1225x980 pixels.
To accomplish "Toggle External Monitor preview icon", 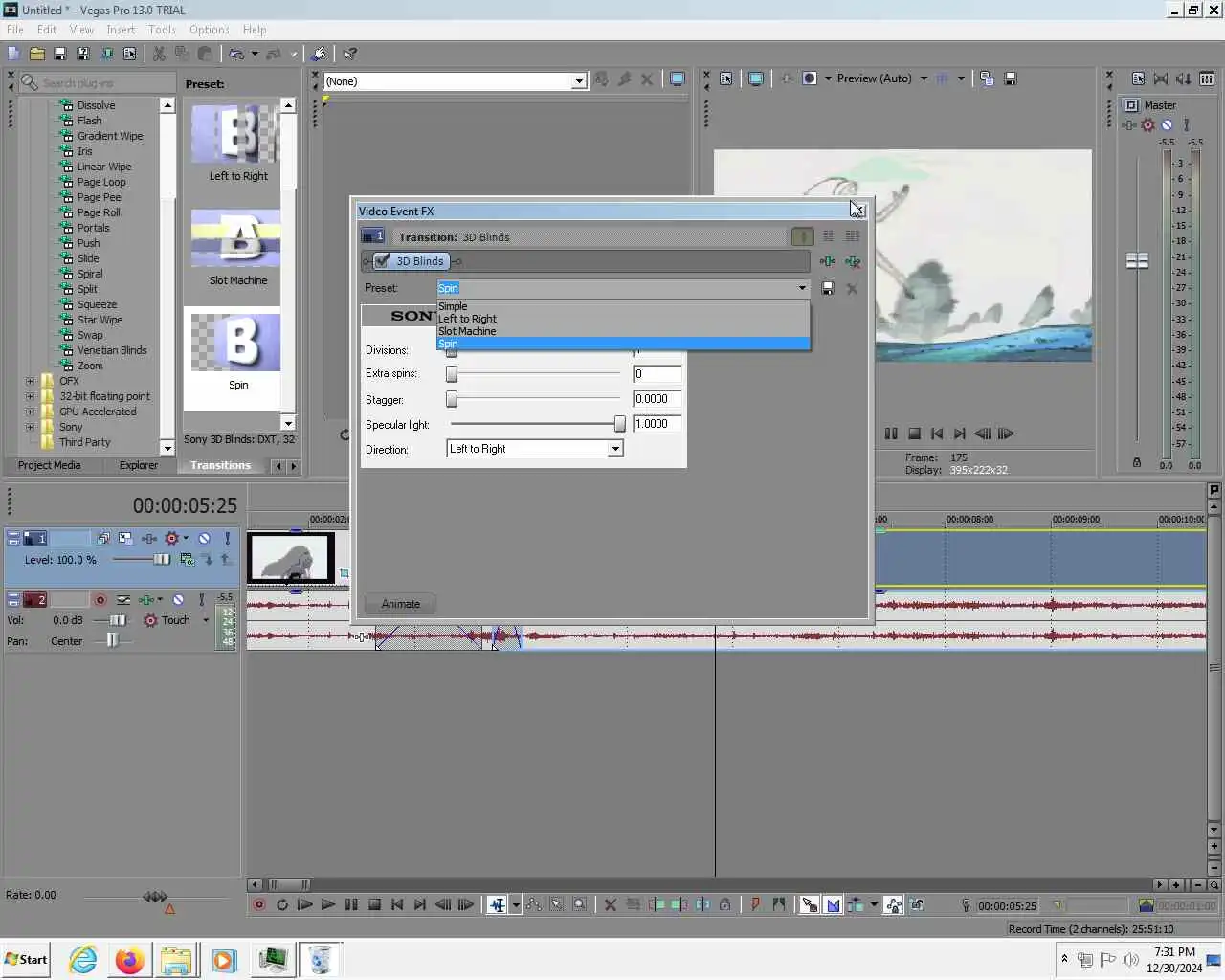I will pos(756,78).
